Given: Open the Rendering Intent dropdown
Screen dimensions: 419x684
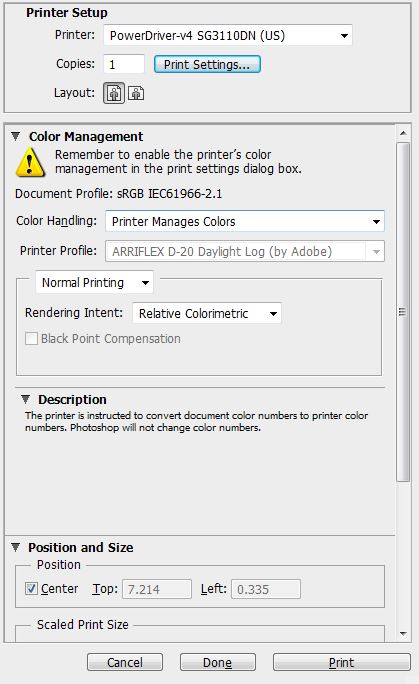Looking at the screenshot, I should point(207,313).
